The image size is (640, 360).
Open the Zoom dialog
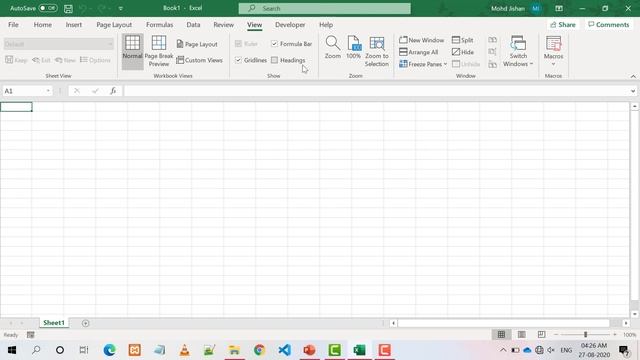(333, 48)
